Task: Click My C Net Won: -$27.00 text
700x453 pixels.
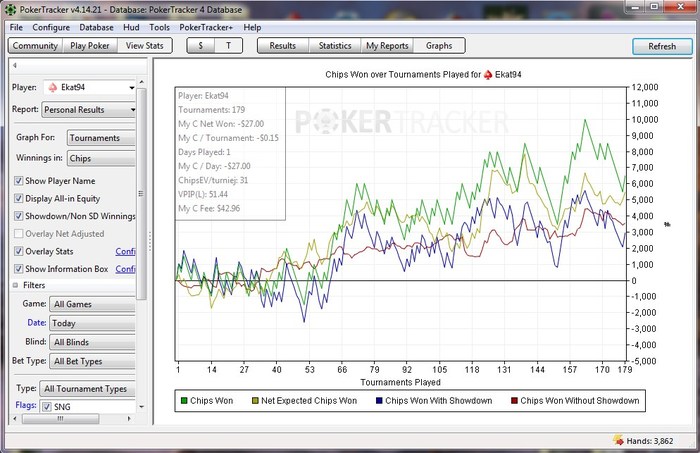Action: [221, 124]
